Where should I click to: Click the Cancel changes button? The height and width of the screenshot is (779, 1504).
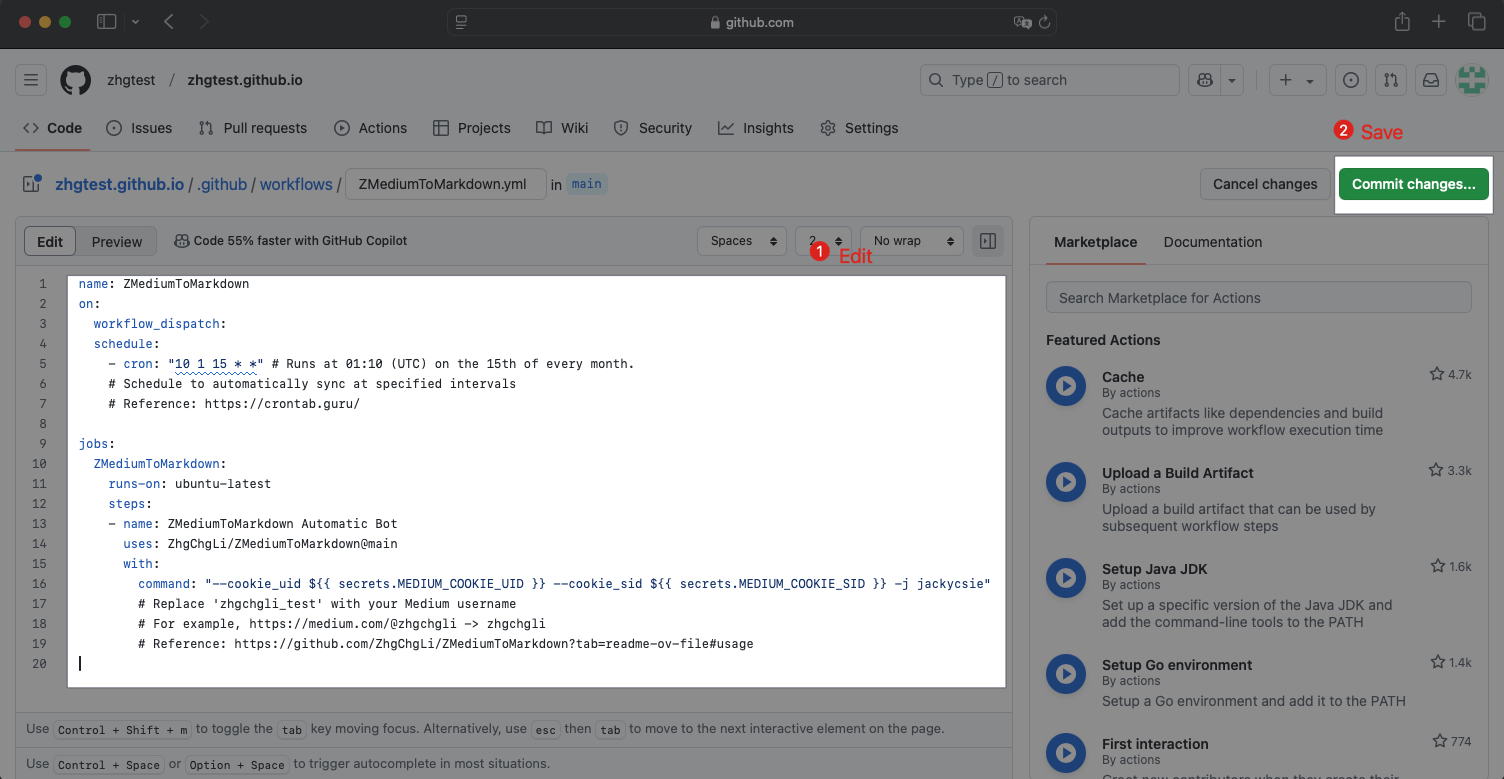(x=1265, y=184)
